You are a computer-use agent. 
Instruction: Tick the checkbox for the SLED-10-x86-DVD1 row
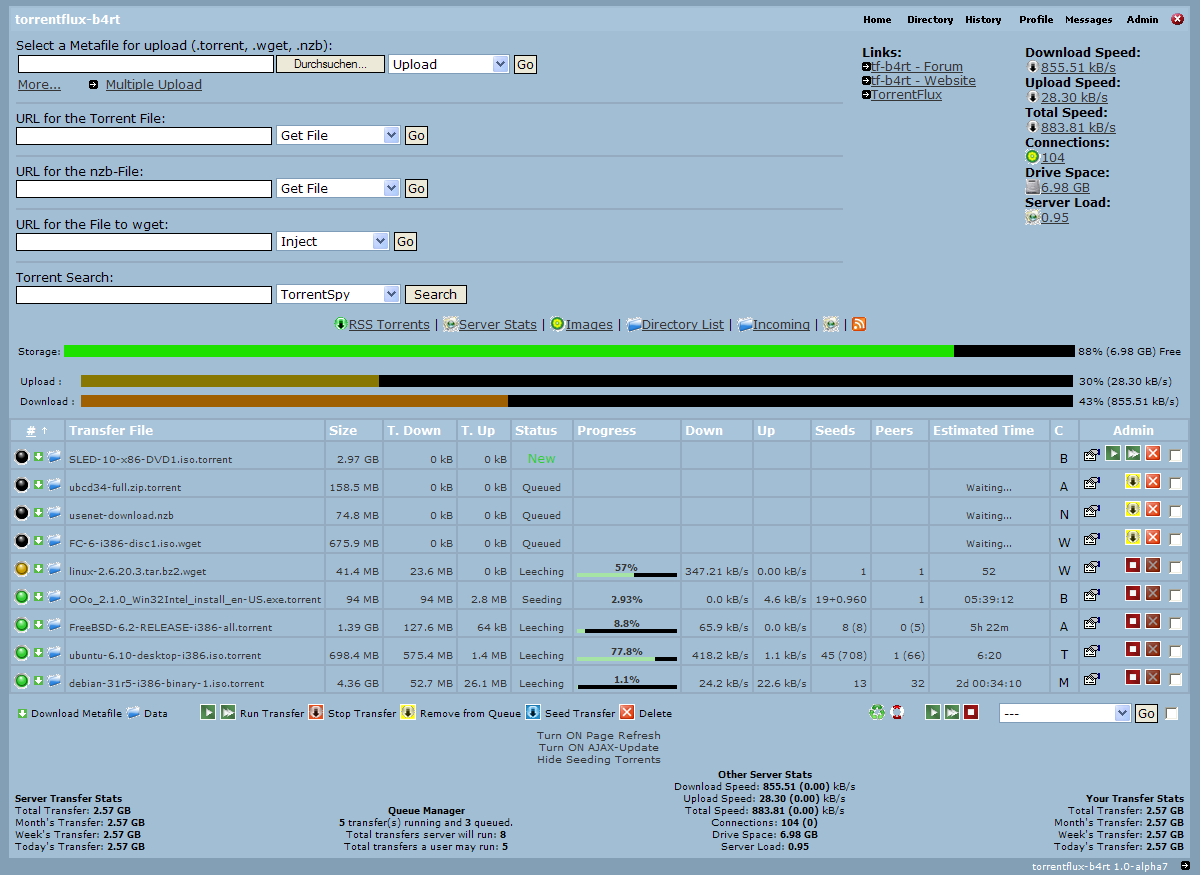[1175, 456]
